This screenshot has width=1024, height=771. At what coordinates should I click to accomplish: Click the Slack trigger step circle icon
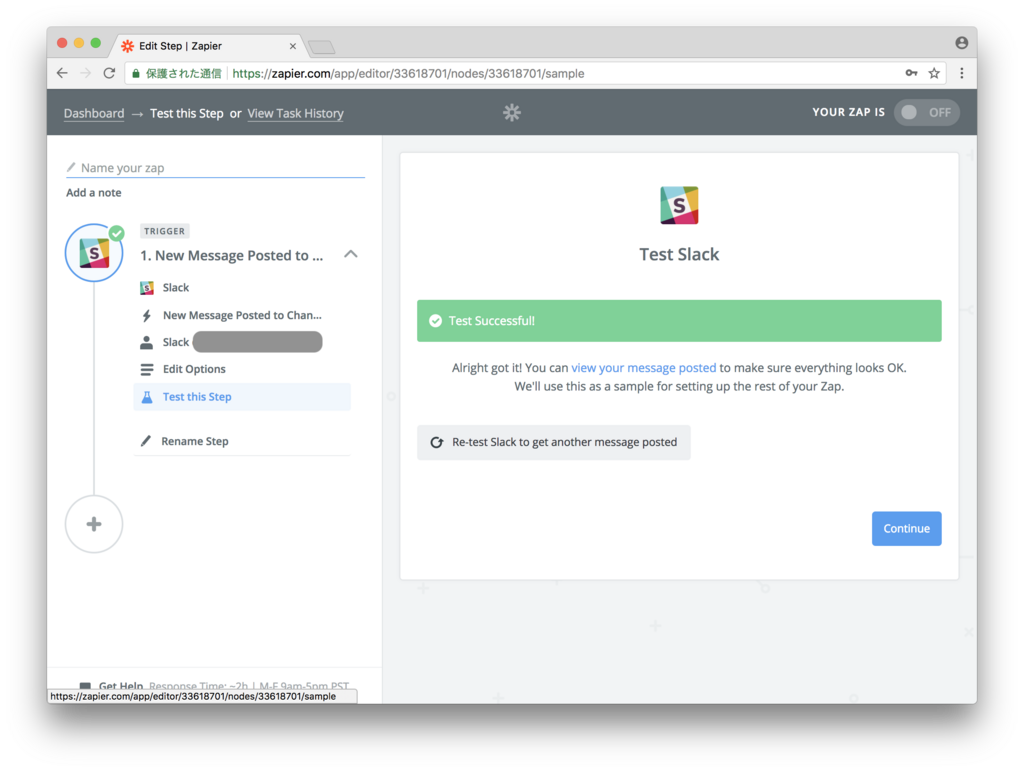(x=94, y=253)
